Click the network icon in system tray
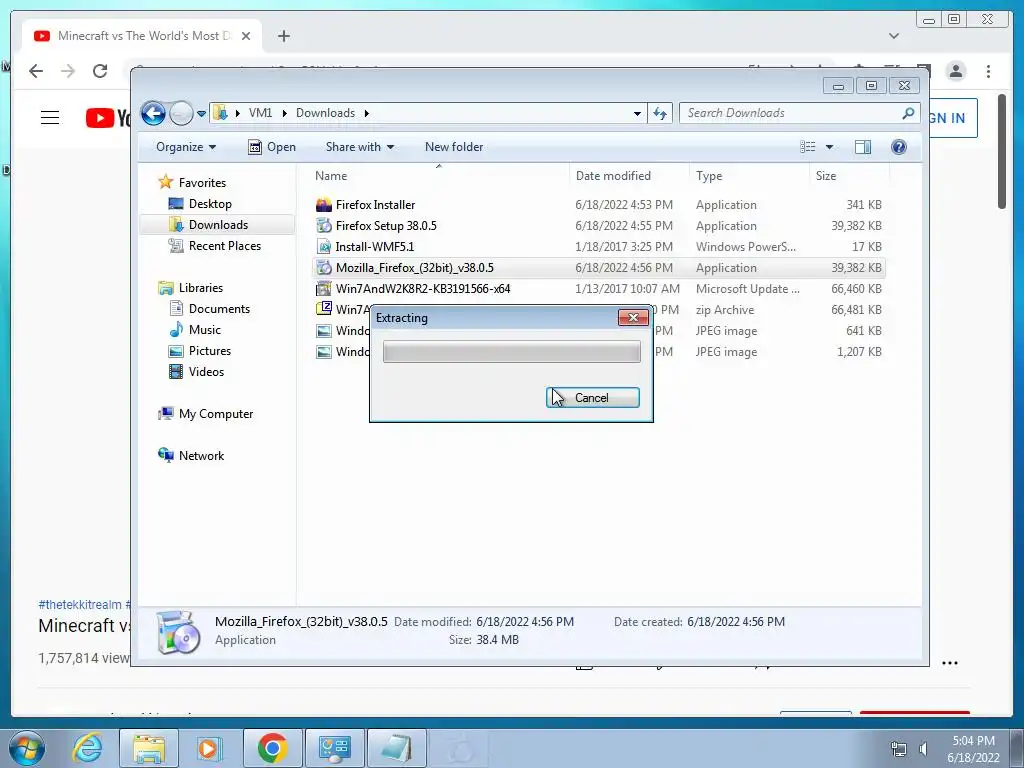The height and width of the screenshot is (768, 1024). pos(899,748)
